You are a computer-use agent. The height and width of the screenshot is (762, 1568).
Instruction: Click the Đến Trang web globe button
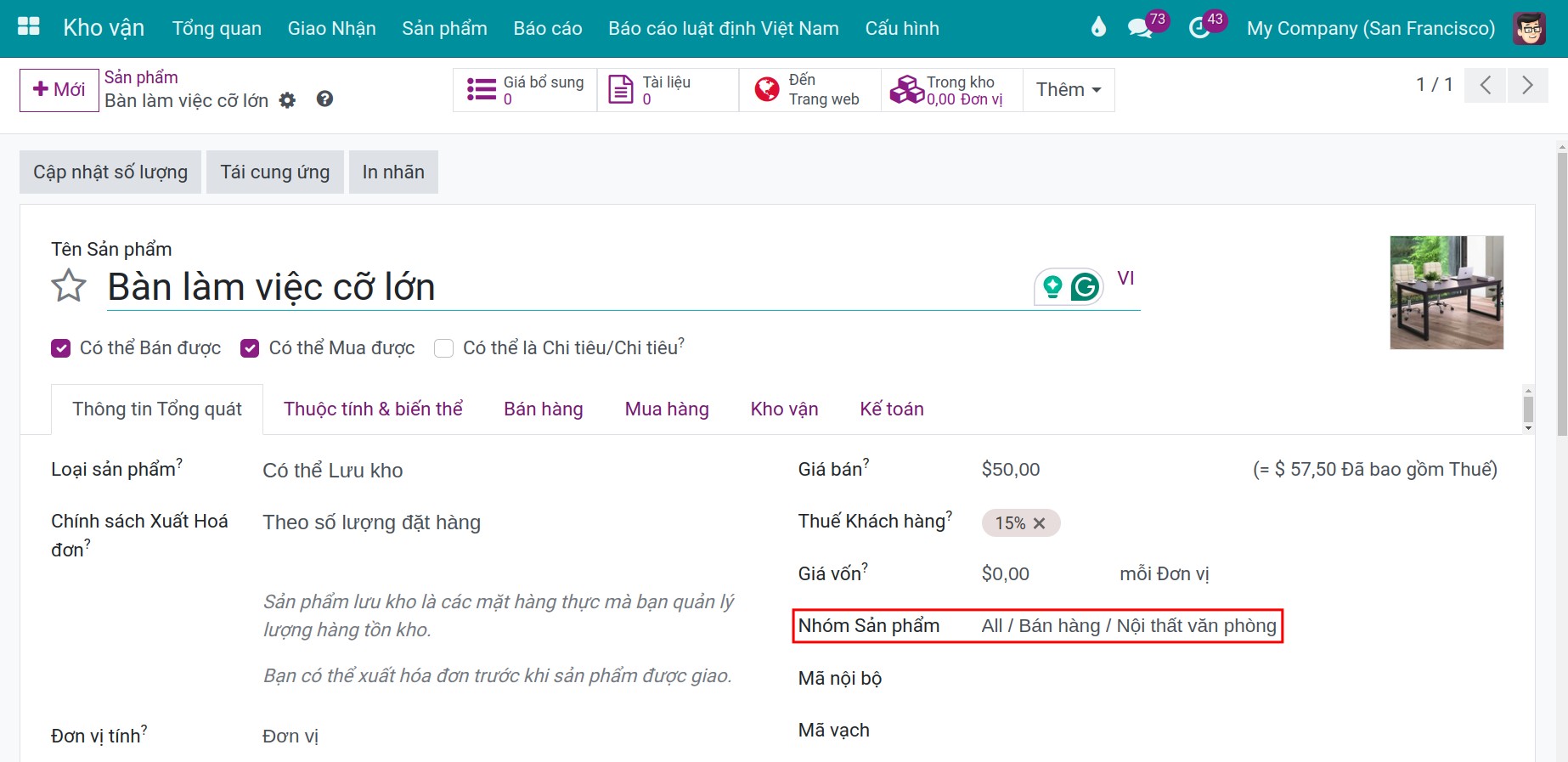tap(809, 90)
